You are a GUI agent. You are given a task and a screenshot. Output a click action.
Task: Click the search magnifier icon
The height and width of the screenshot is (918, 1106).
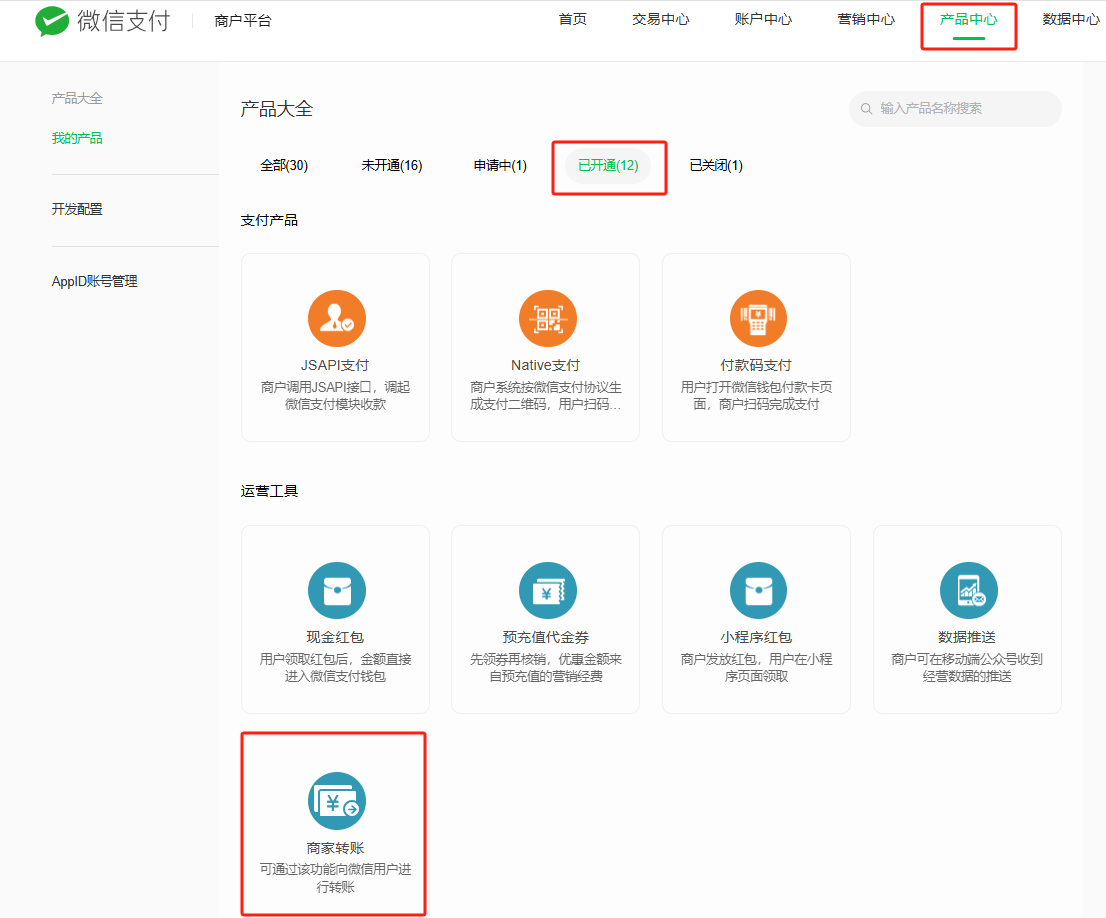click(866, 109)
